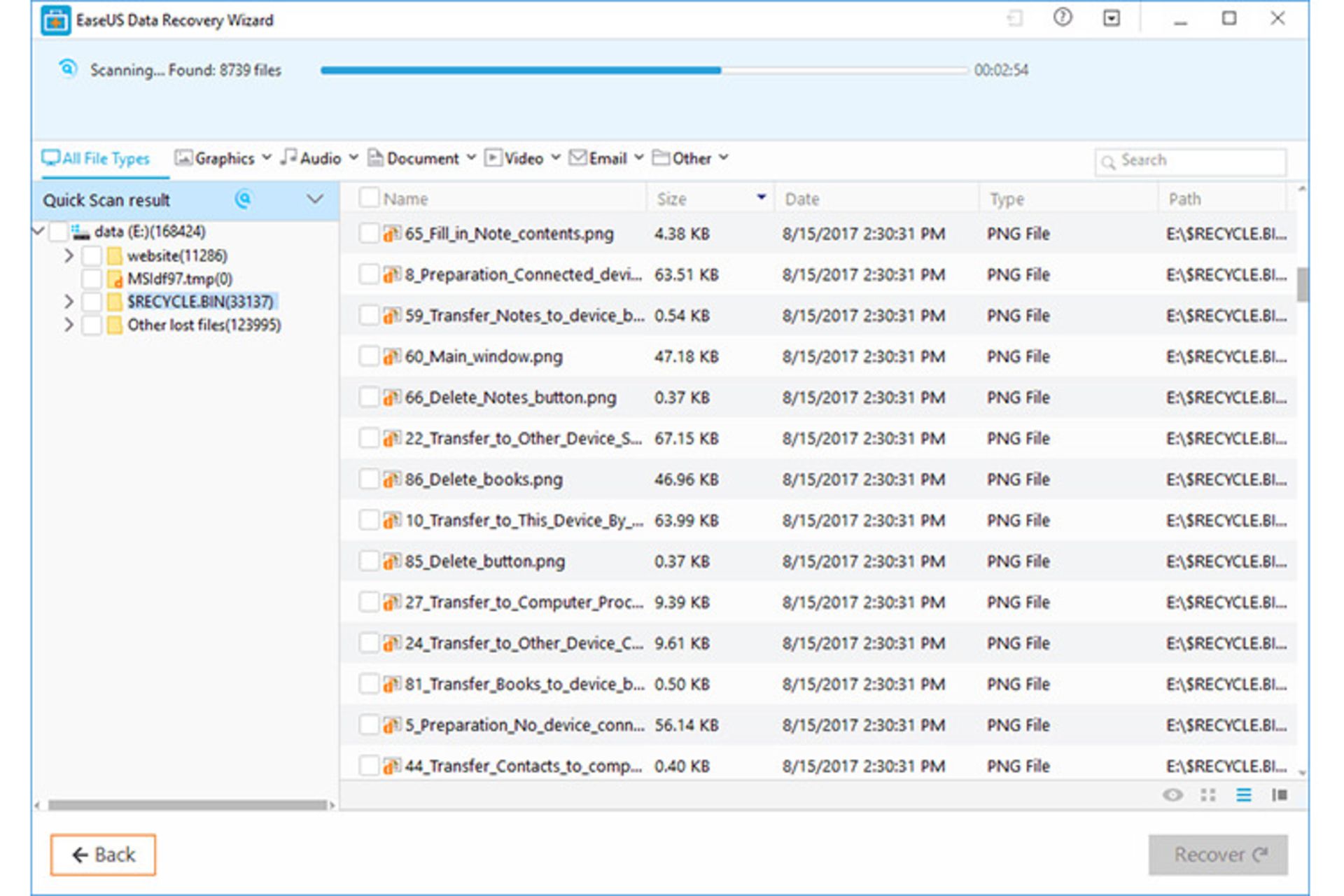The image size is (1344, 896).
Task: Click the scanning spinner icon
Action: [67, 69]
